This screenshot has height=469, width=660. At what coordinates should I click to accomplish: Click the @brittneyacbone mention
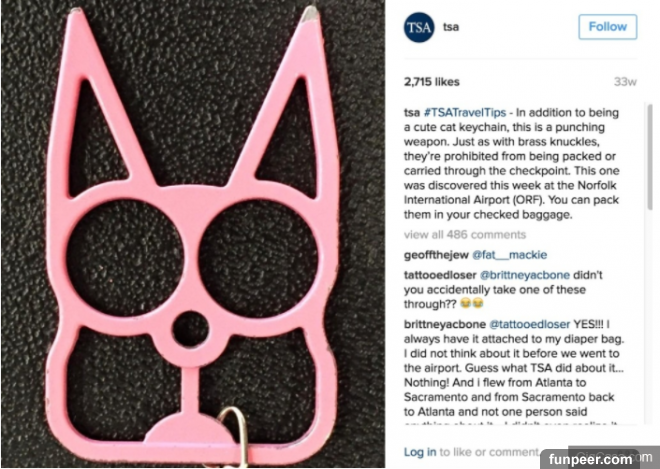tap(524, 275)
